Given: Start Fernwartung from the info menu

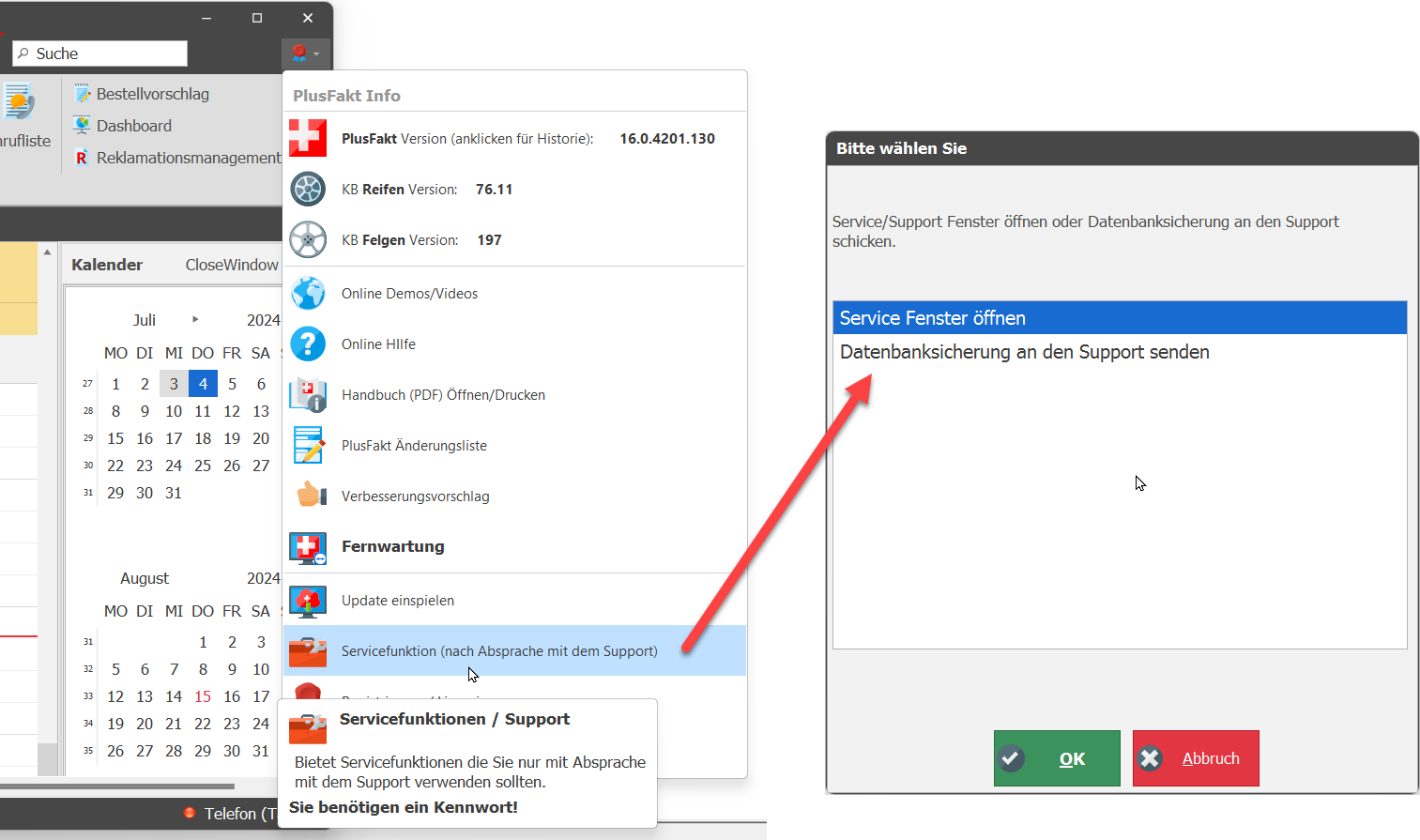Looking at the screenshot, I should point(514,546).
